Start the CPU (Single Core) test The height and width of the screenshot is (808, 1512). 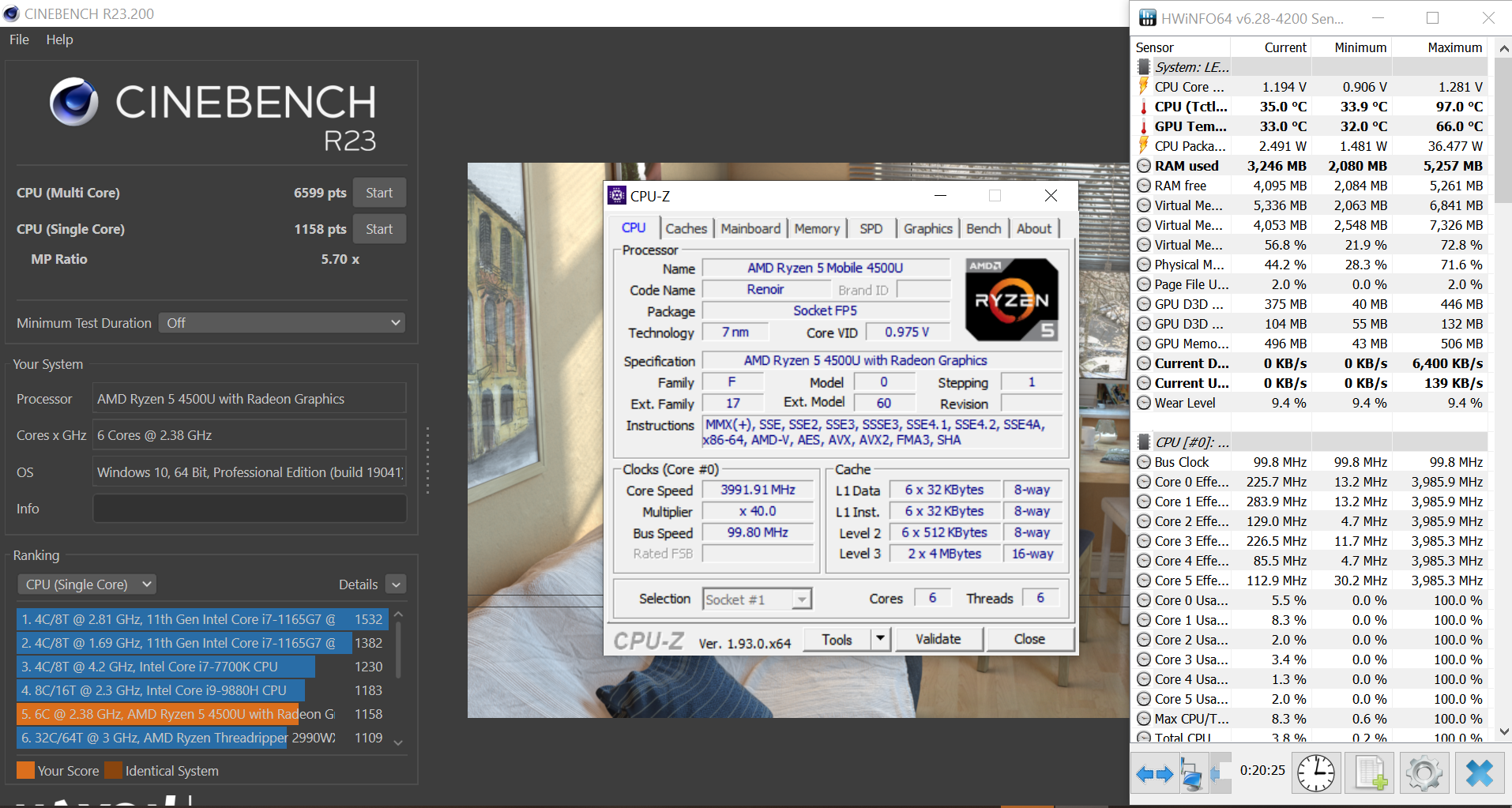click(x=379, y=229)
